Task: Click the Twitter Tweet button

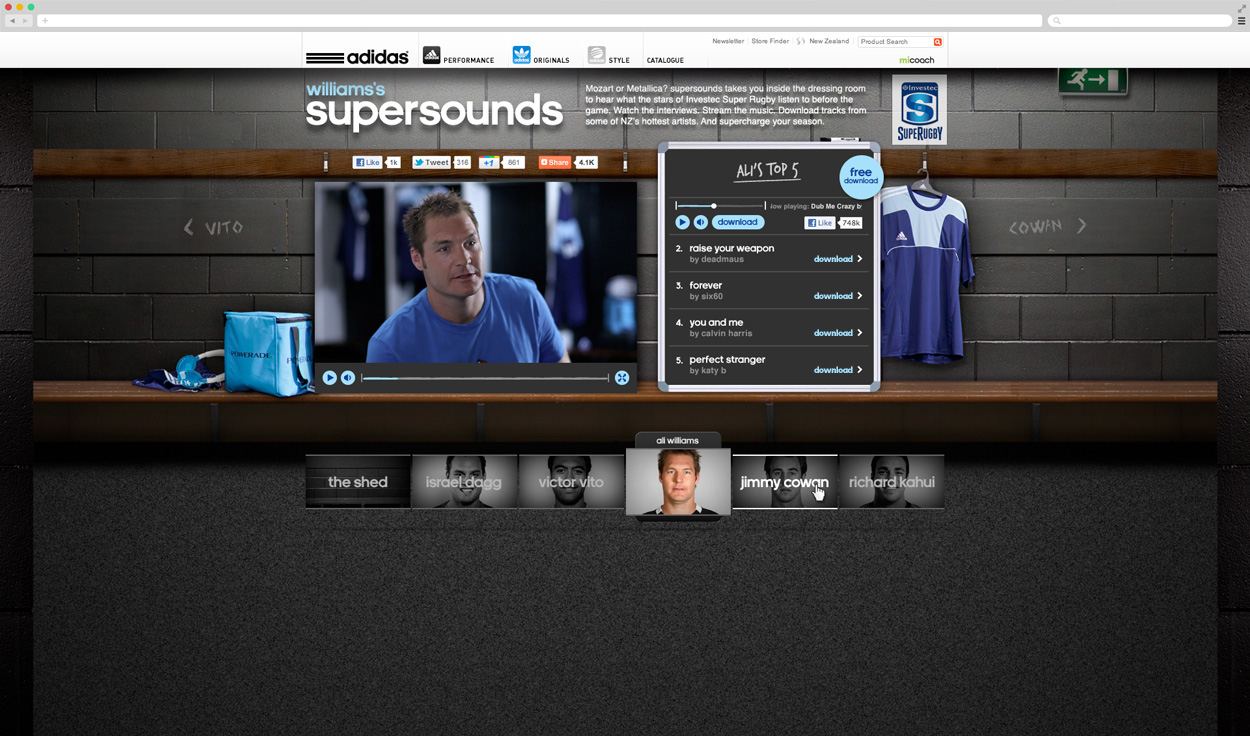Action: (x=432, y=162)
